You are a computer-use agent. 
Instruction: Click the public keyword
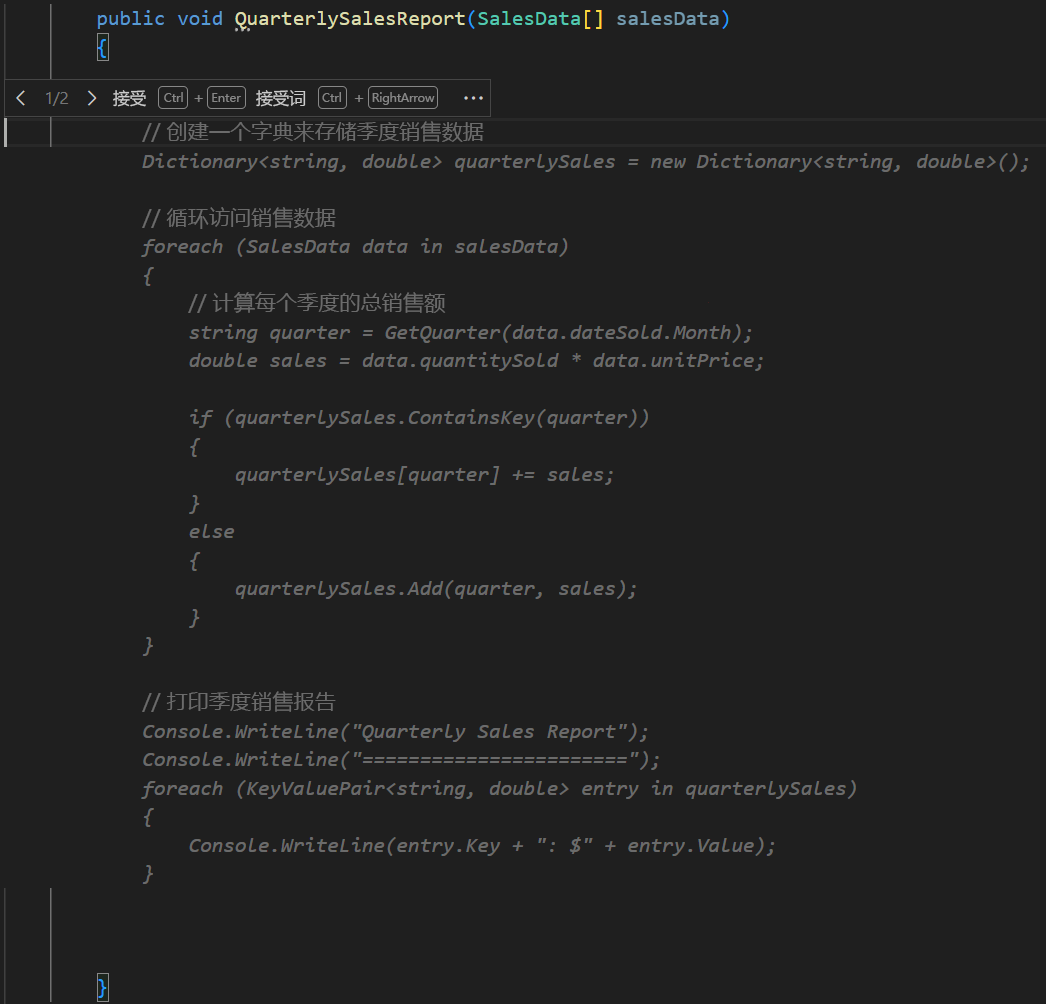pos(131,19)
